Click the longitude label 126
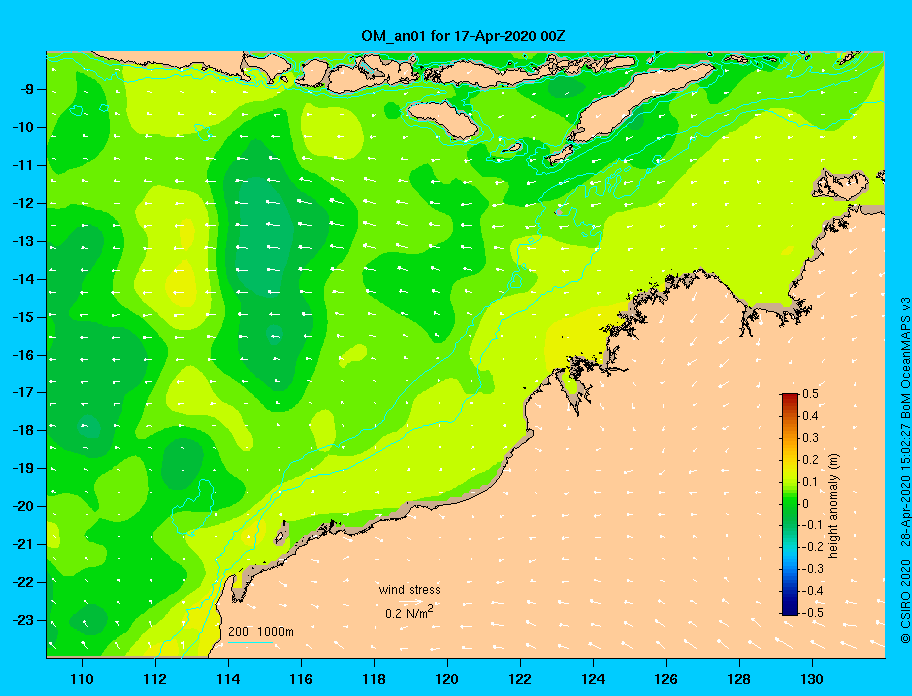The width and height of the screenshot is (912, 696). [666, 679]
